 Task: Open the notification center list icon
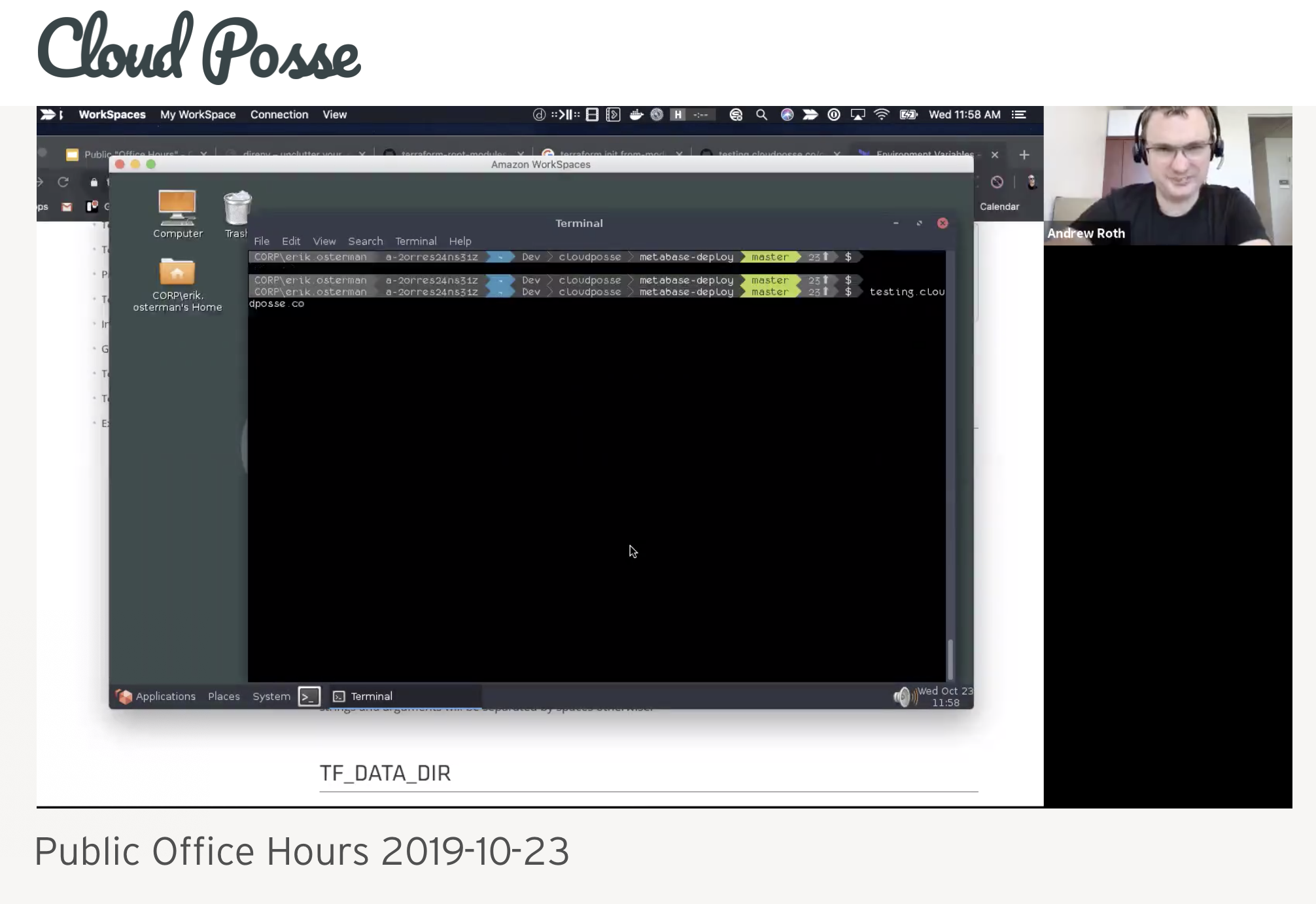[1018, 114]
